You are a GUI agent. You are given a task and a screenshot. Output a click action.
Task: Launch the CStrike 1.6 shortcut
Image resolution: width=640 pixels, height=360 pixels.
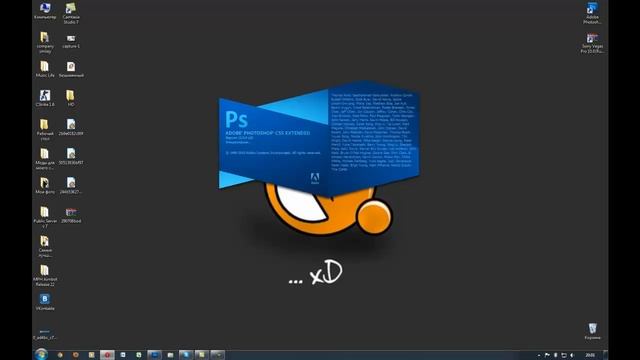pyautogui.click(x=45, y=98)
